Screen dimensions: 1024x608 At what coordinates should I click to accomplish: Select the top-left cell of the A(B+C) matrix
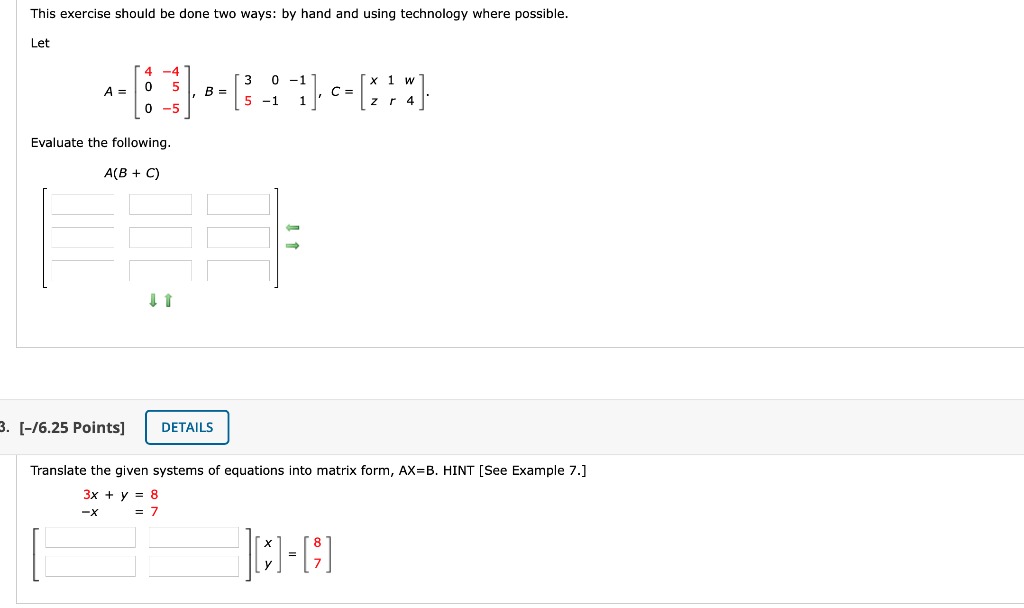coord(83,204)
